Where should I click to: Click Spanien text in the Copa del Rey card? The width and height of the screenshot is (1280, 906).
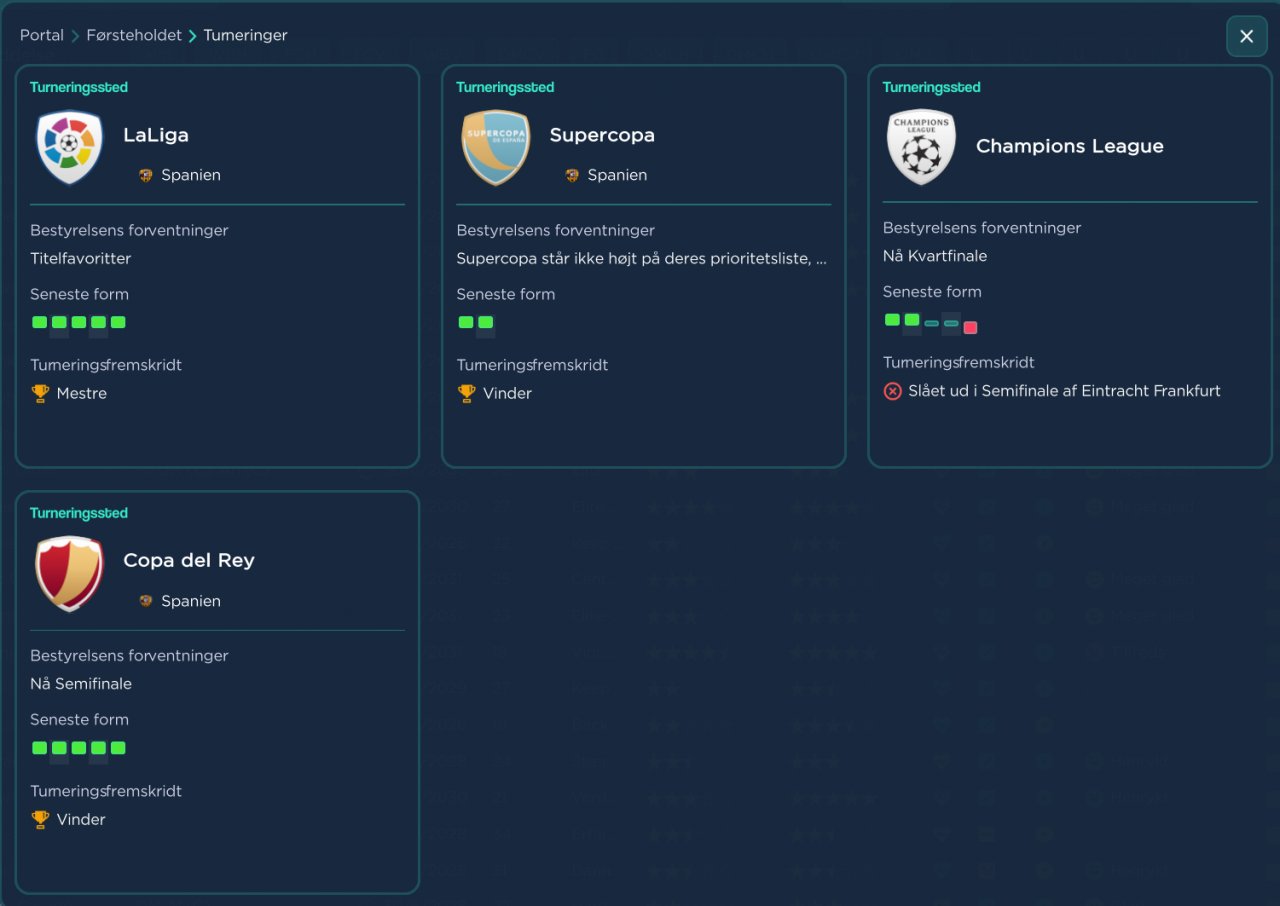point(191,601)
